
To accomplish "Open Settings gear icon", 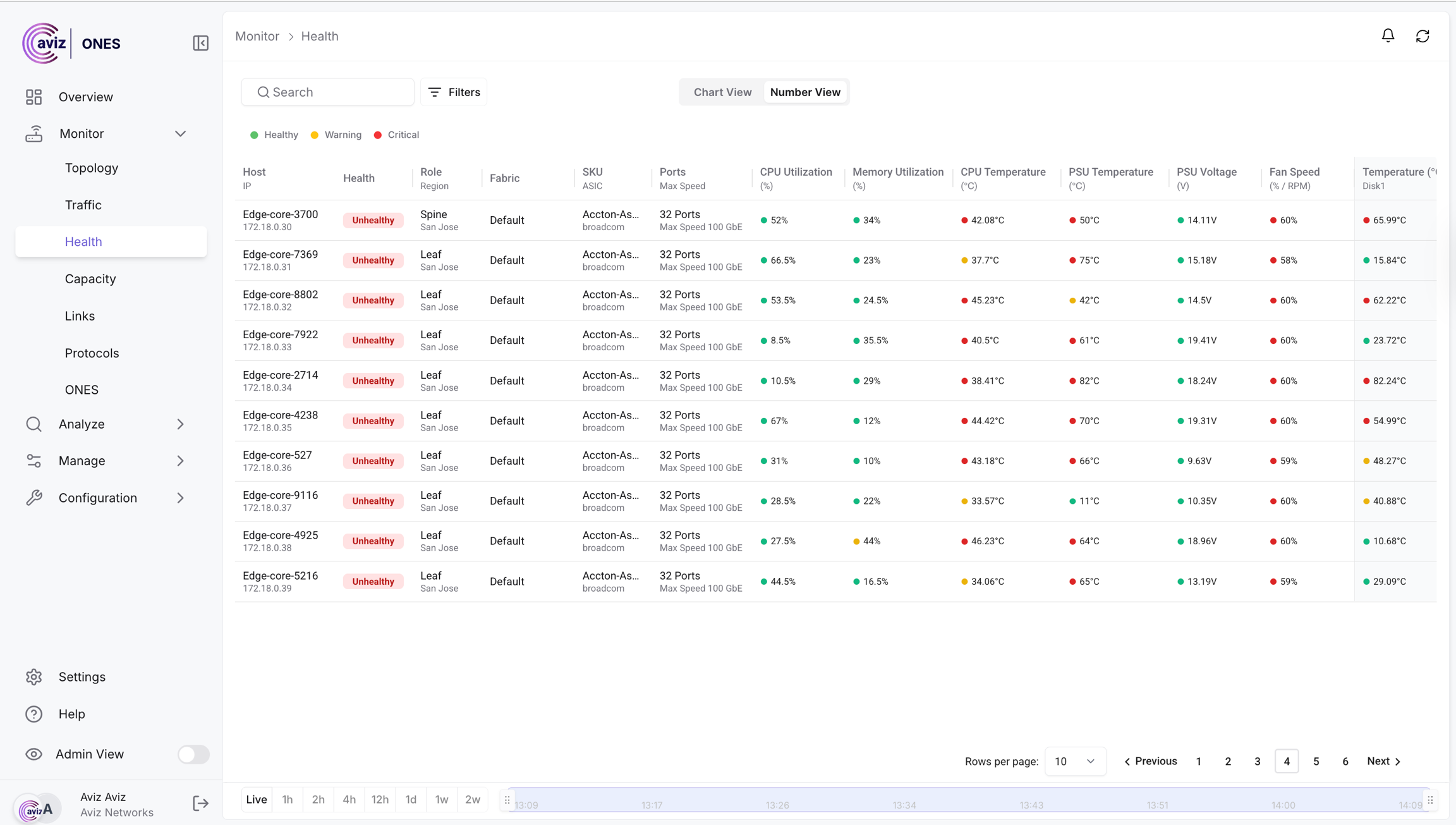I will click(34, 677).
